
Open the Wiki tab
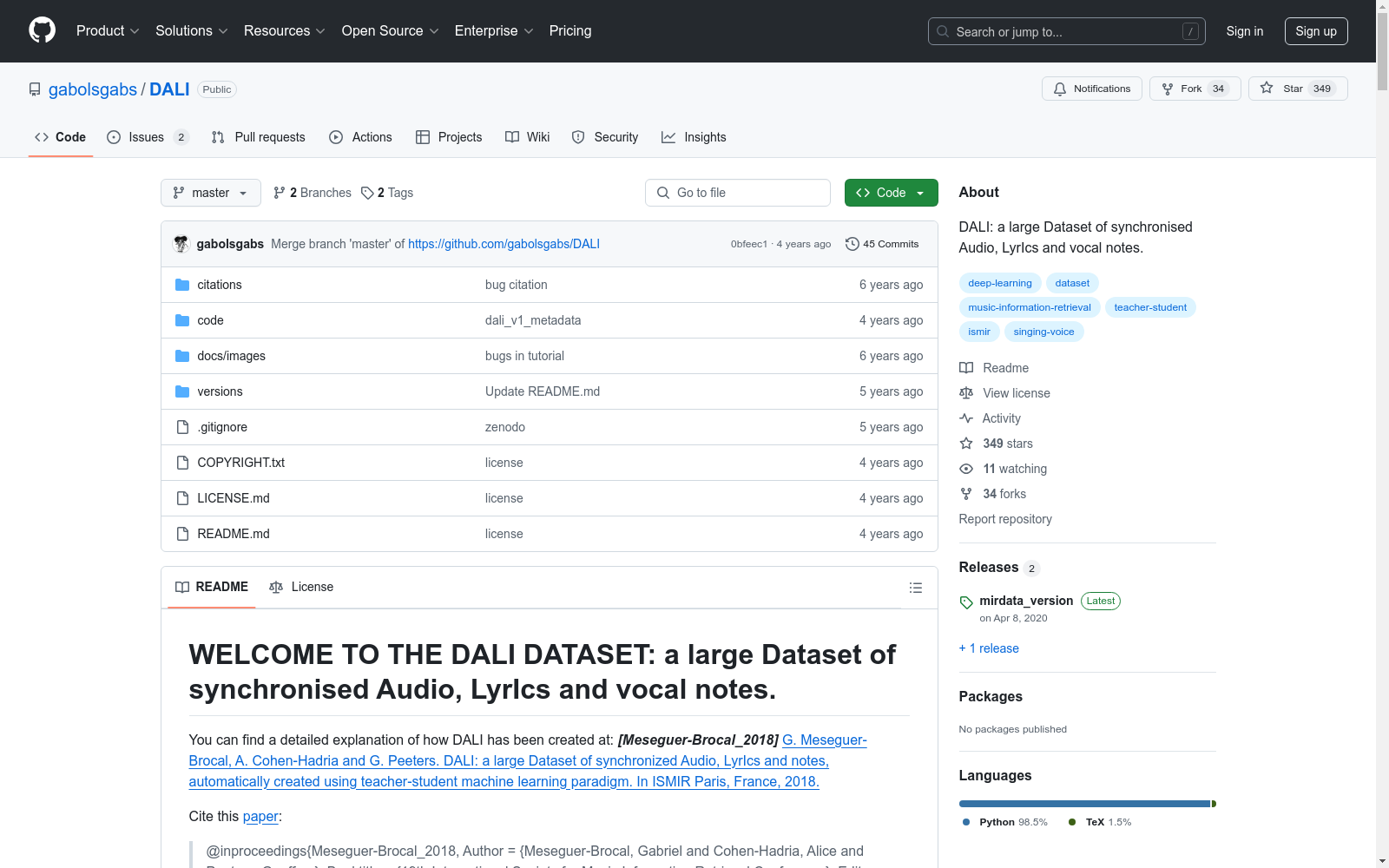(x=528, y=137)
